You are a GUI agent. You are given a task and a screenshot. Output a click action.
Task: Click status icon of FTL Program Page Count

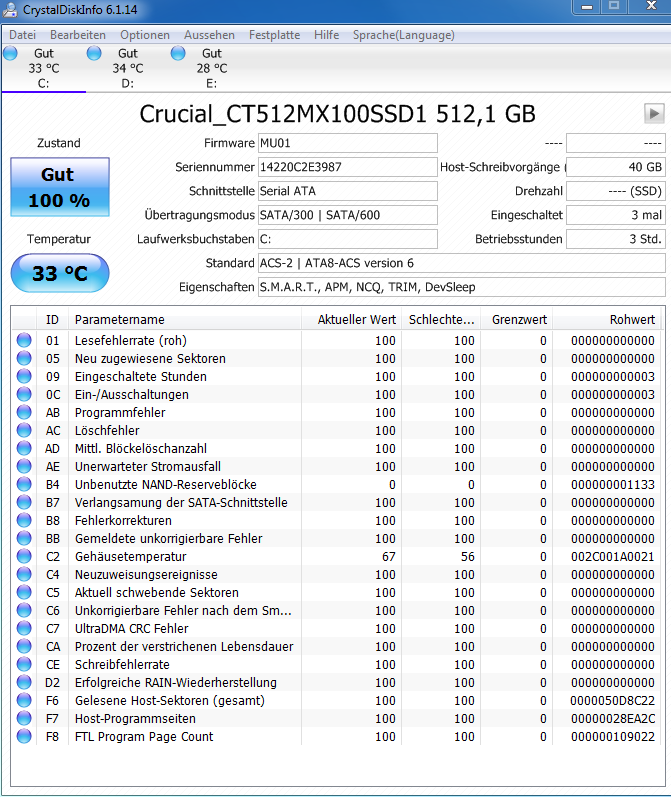point(24,736)
